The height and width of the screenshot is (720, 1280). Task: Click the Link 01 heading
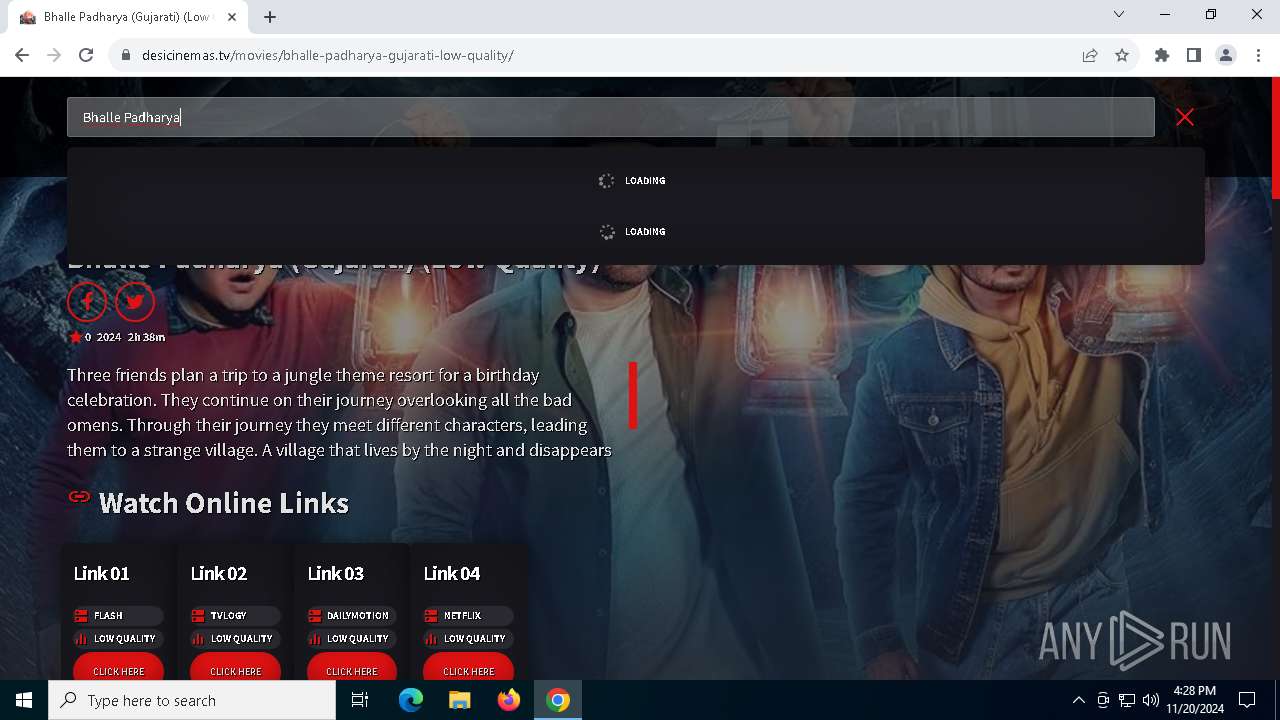pos(101,573)
